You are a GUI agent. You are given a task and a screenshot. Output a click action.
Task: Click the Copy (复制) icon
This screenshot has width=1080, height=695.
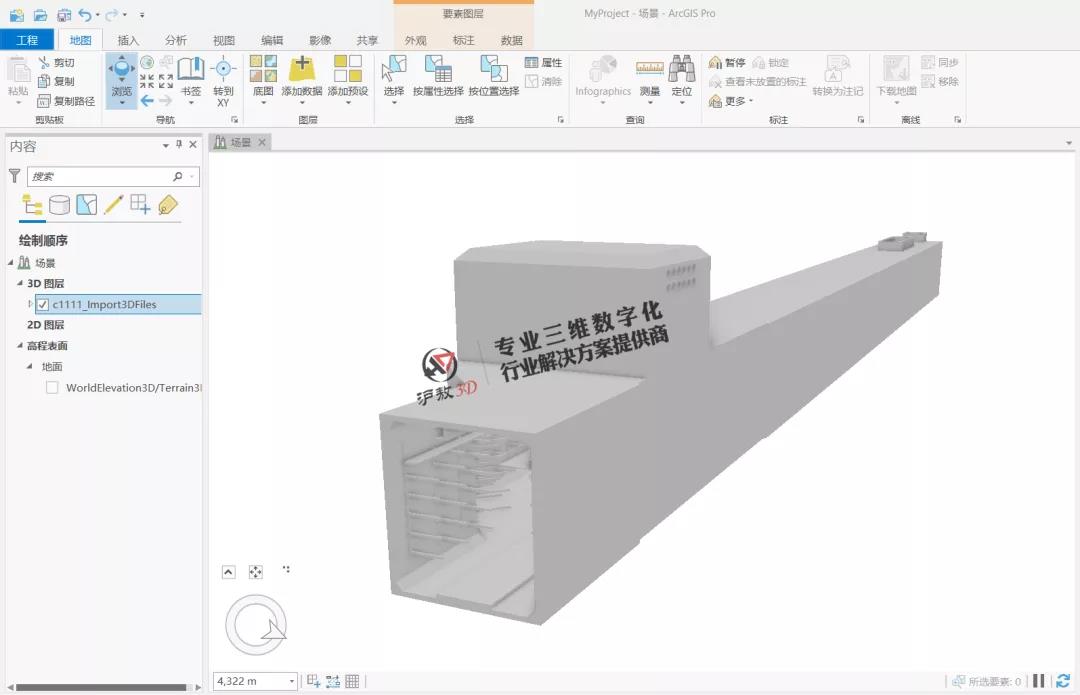44,81
